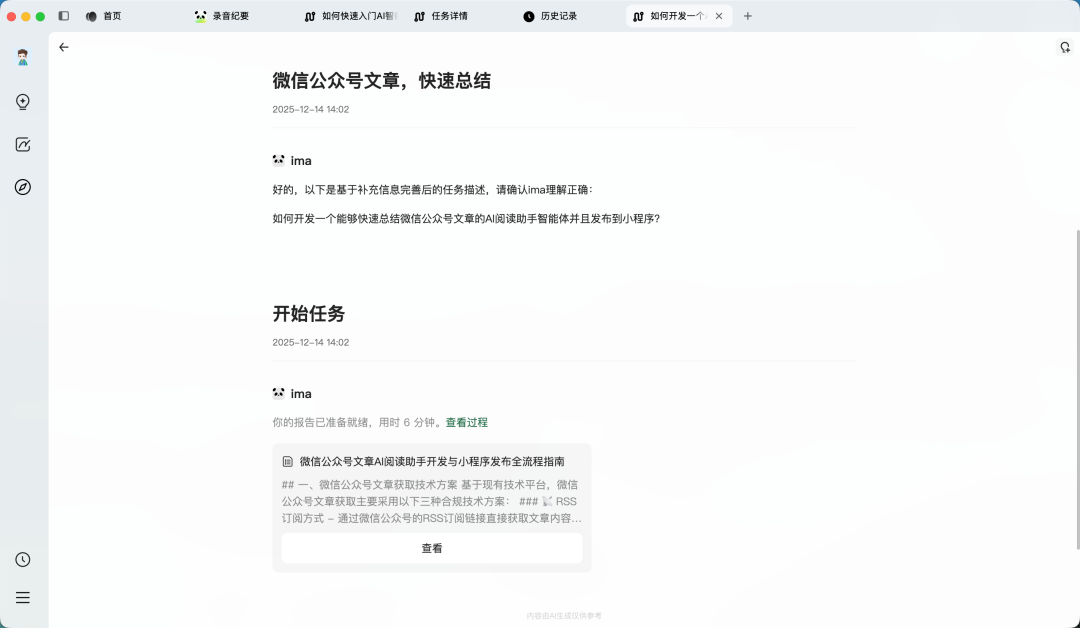Open the compass Discover icon in the sidebar
Image resolution: width=1080 pixels, height=628 pixels.
[22, 187]
